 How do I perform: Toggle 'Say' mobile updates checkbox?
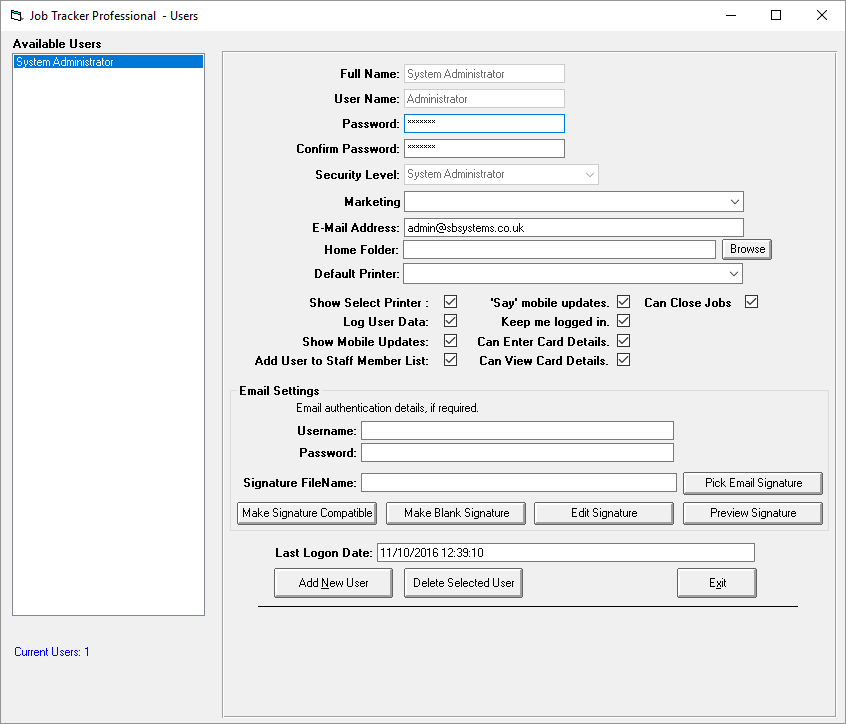click(624, 302)
